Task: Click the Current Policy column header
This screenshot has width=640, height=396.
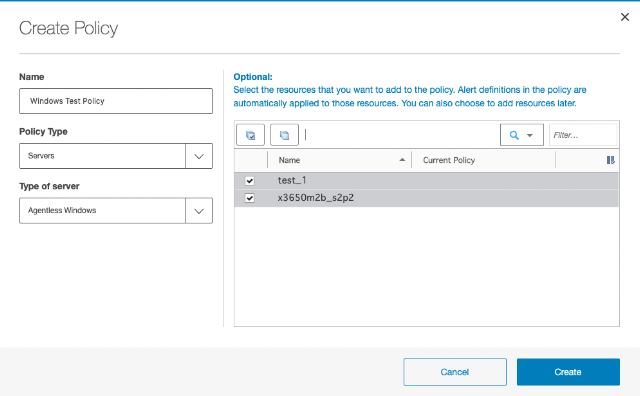Action: (x=449, y=160)
